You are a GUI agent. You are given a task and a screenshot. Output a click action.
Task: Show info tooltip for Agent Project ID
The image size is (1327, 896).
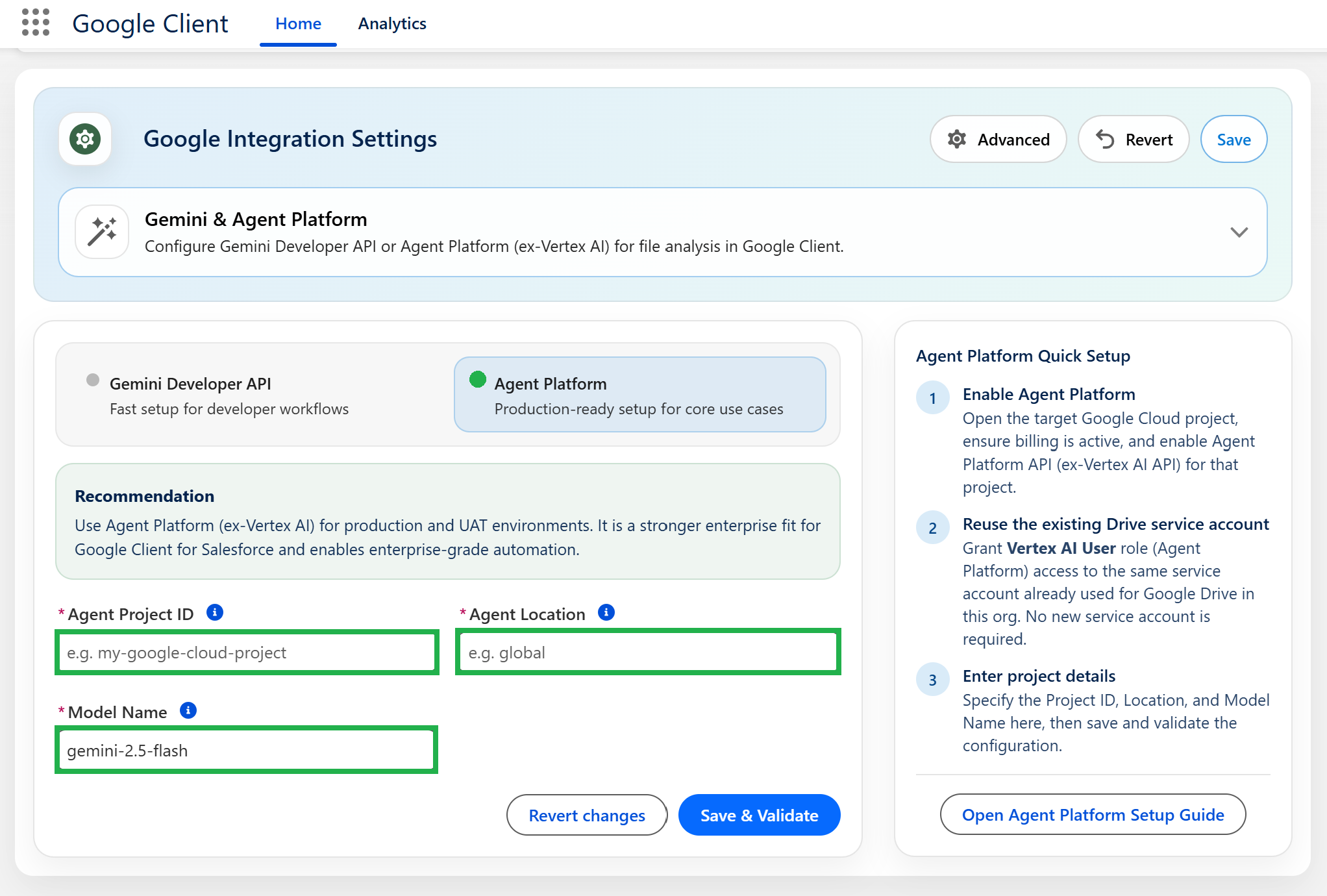pos(215,612)
